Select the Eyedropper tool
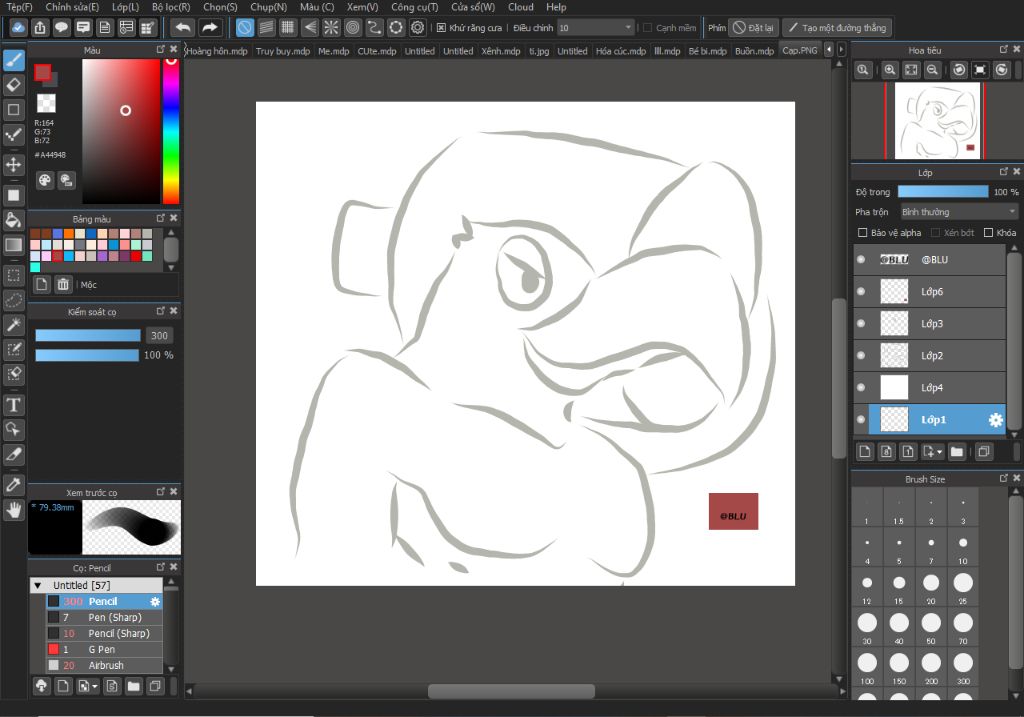 pyautogui.click(x=14, y=485)
